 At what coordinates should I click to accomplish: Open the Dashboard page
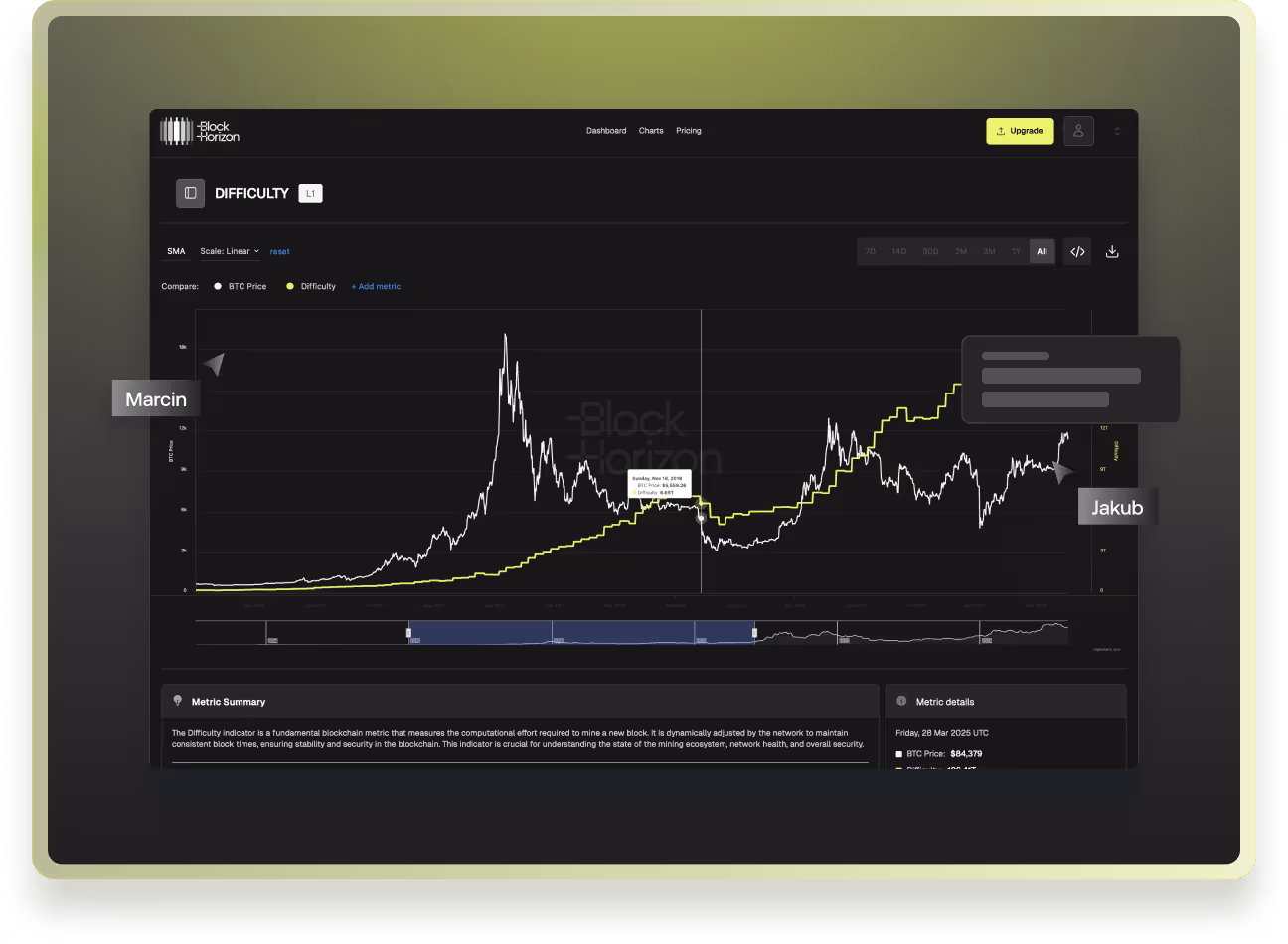pos(606,131)
